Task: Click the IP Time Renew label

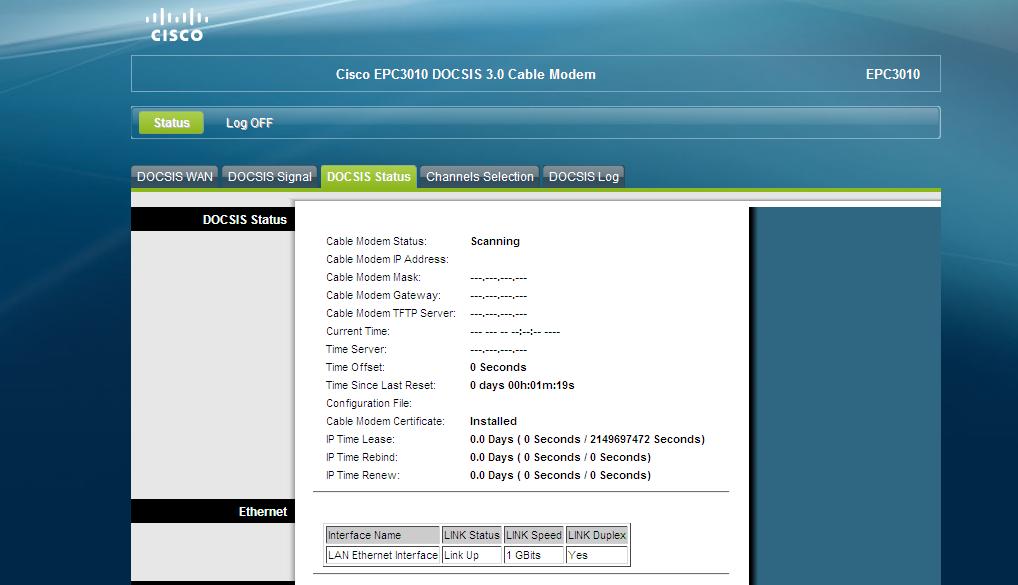Action: pyautogui.click(x=363, y=475)
